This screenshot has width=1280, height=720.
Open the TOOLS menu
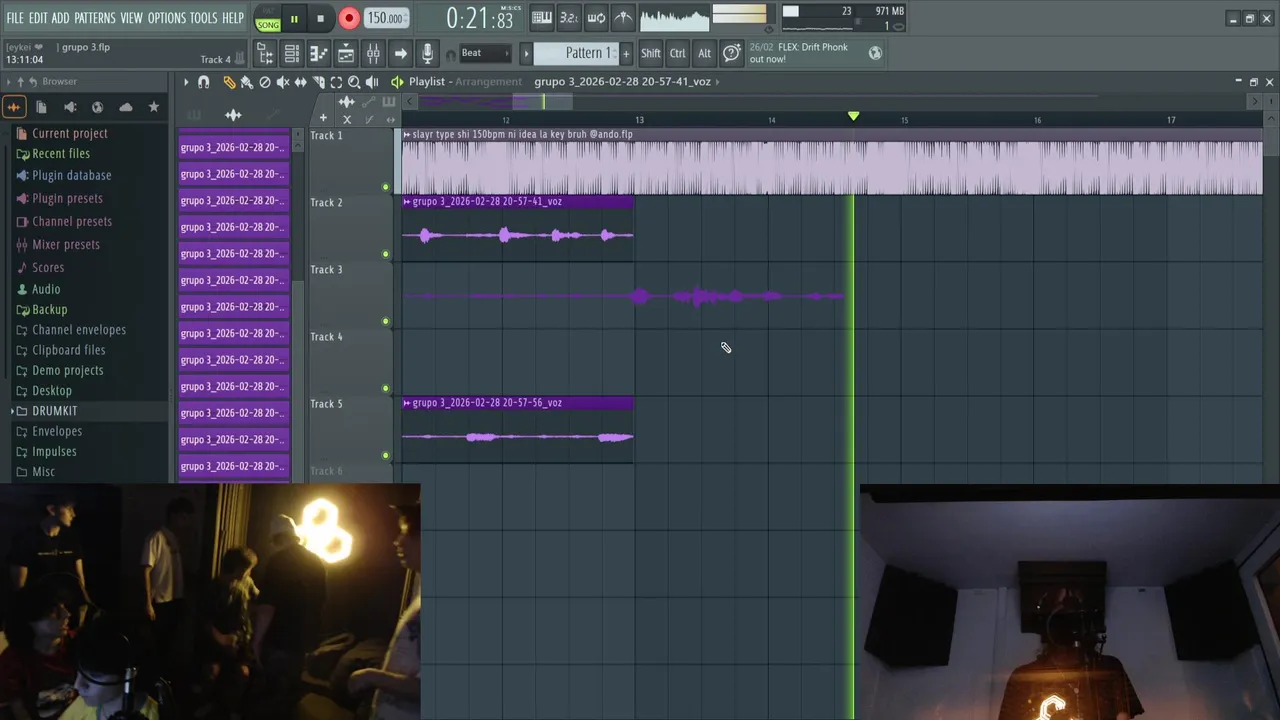[x=204, y=18]
